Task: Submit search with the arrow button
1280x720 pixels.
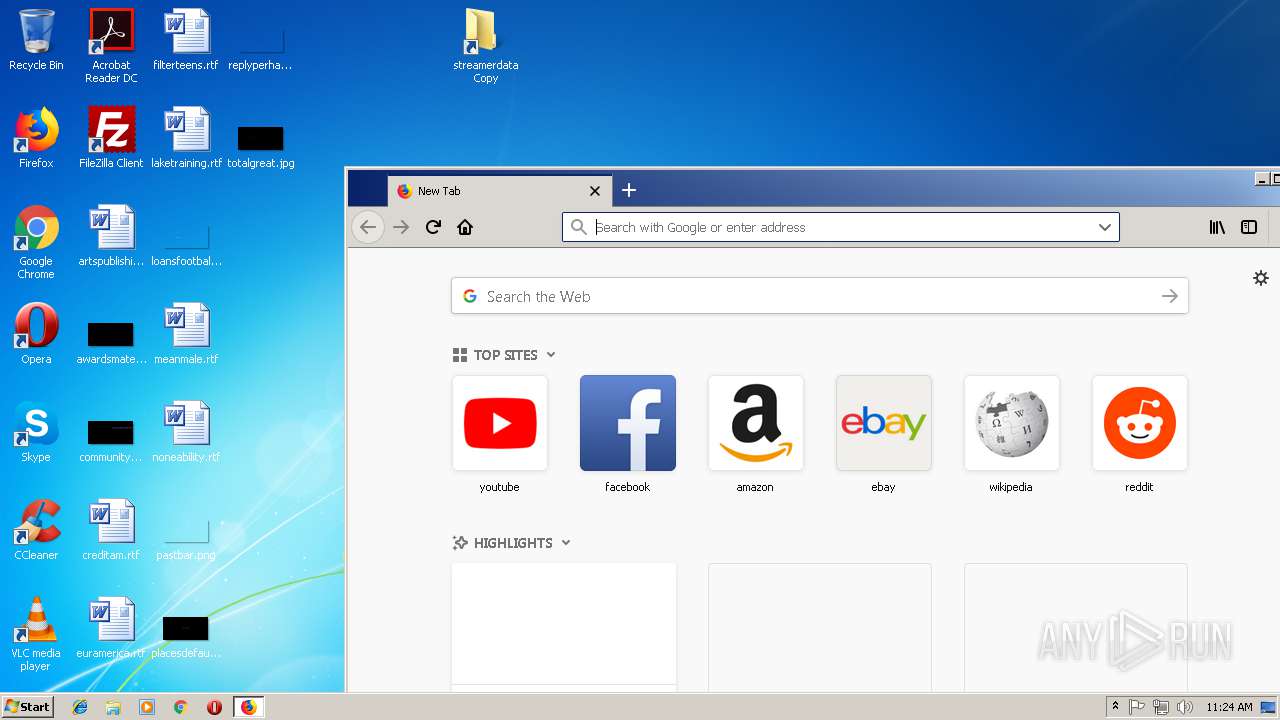Action: 1169,296
